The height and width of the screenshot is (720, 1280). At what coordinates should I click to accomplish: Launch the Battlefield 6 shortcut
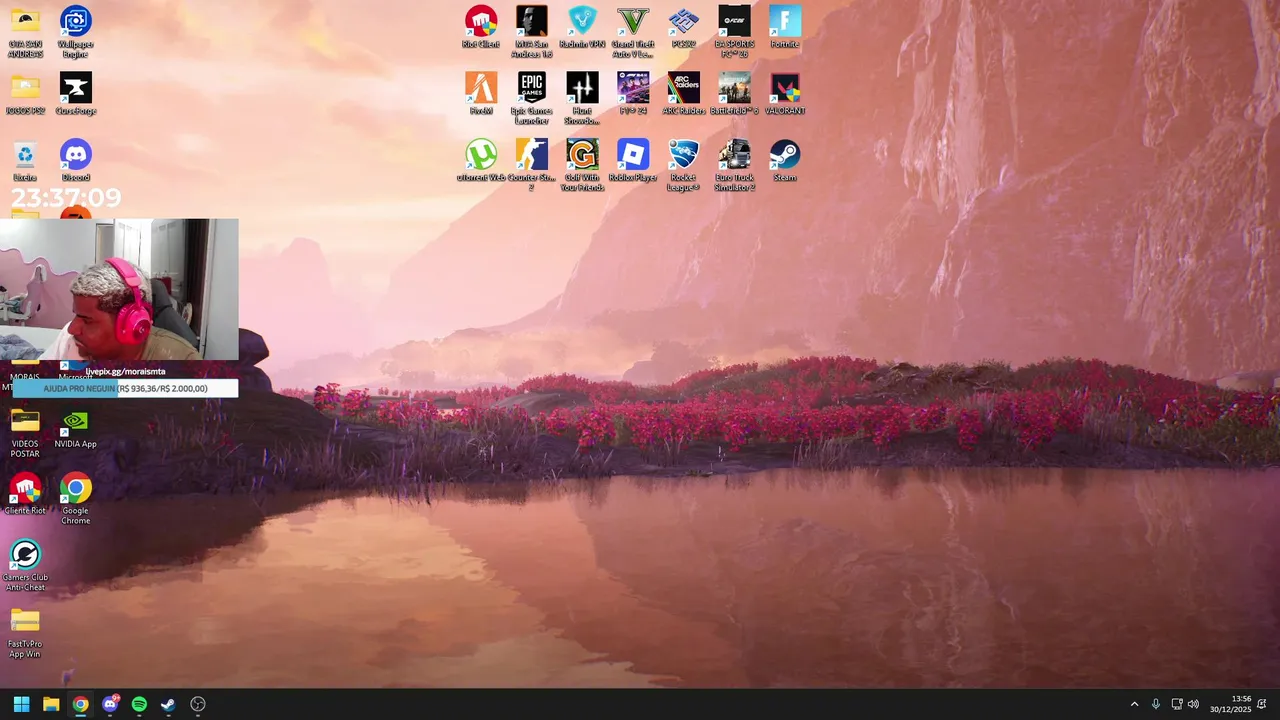734,94
